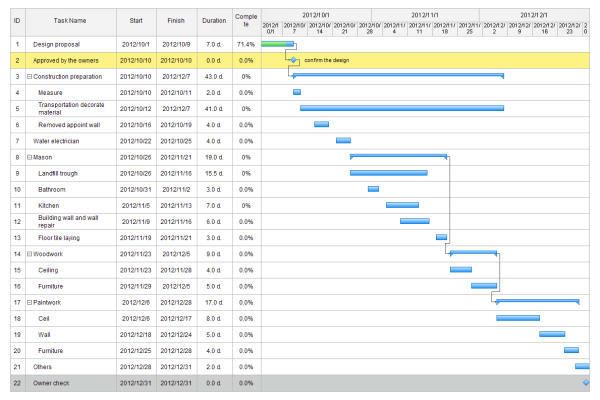Click the Task Name column header

pos(70,20)
